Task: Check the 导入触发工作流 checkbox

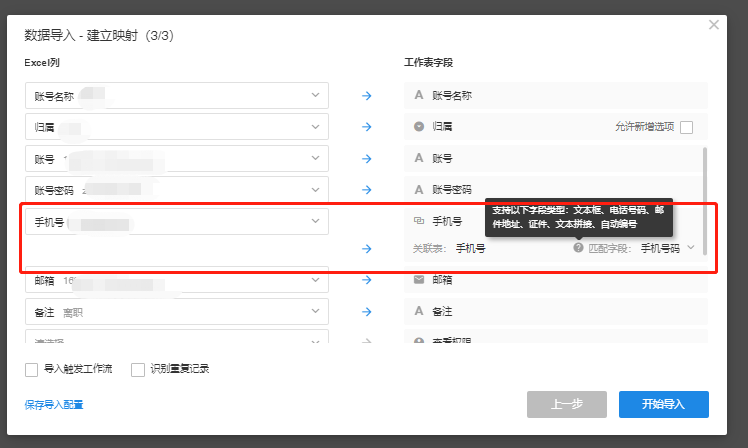Action: 32,370
